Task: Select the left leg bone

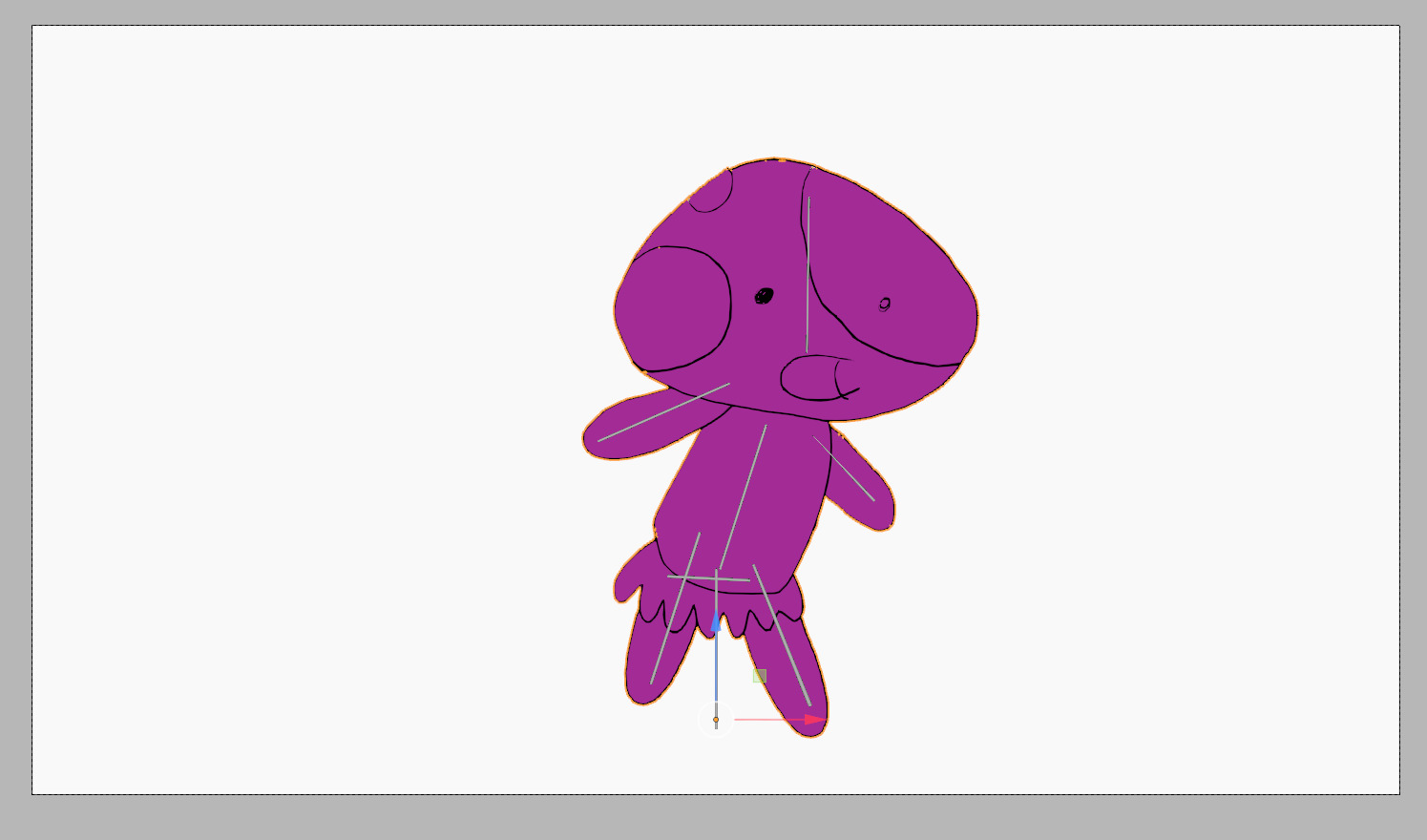Action: tap(676, 608)
